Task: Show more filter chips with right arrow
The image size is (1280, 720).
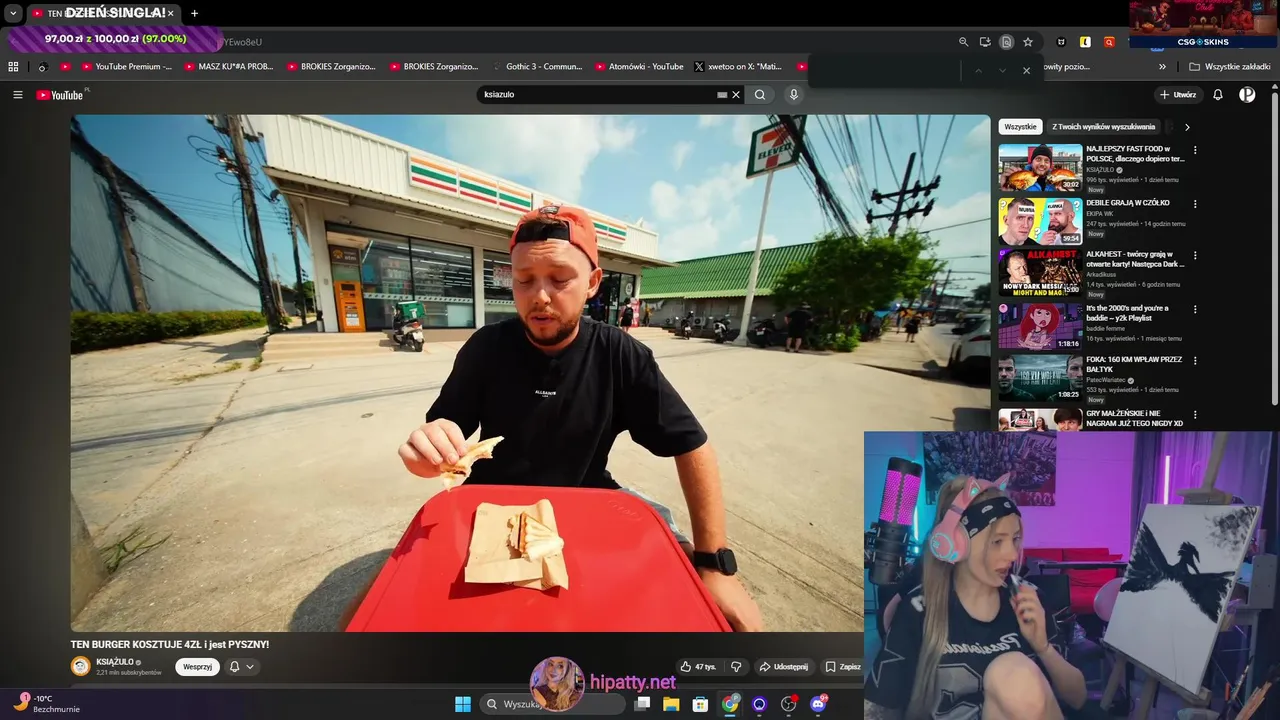Action: pos(1187,127)
